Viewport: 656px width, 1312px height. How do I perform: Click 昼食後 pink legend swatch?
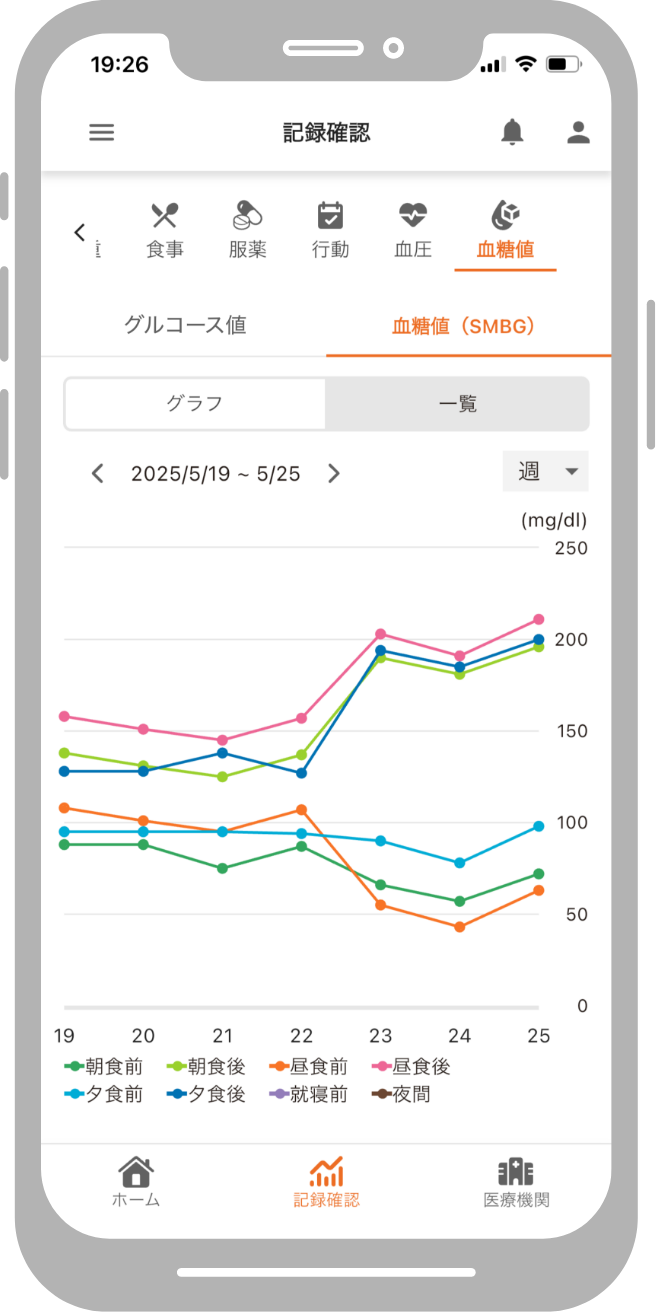click(x=381, y=1067)
